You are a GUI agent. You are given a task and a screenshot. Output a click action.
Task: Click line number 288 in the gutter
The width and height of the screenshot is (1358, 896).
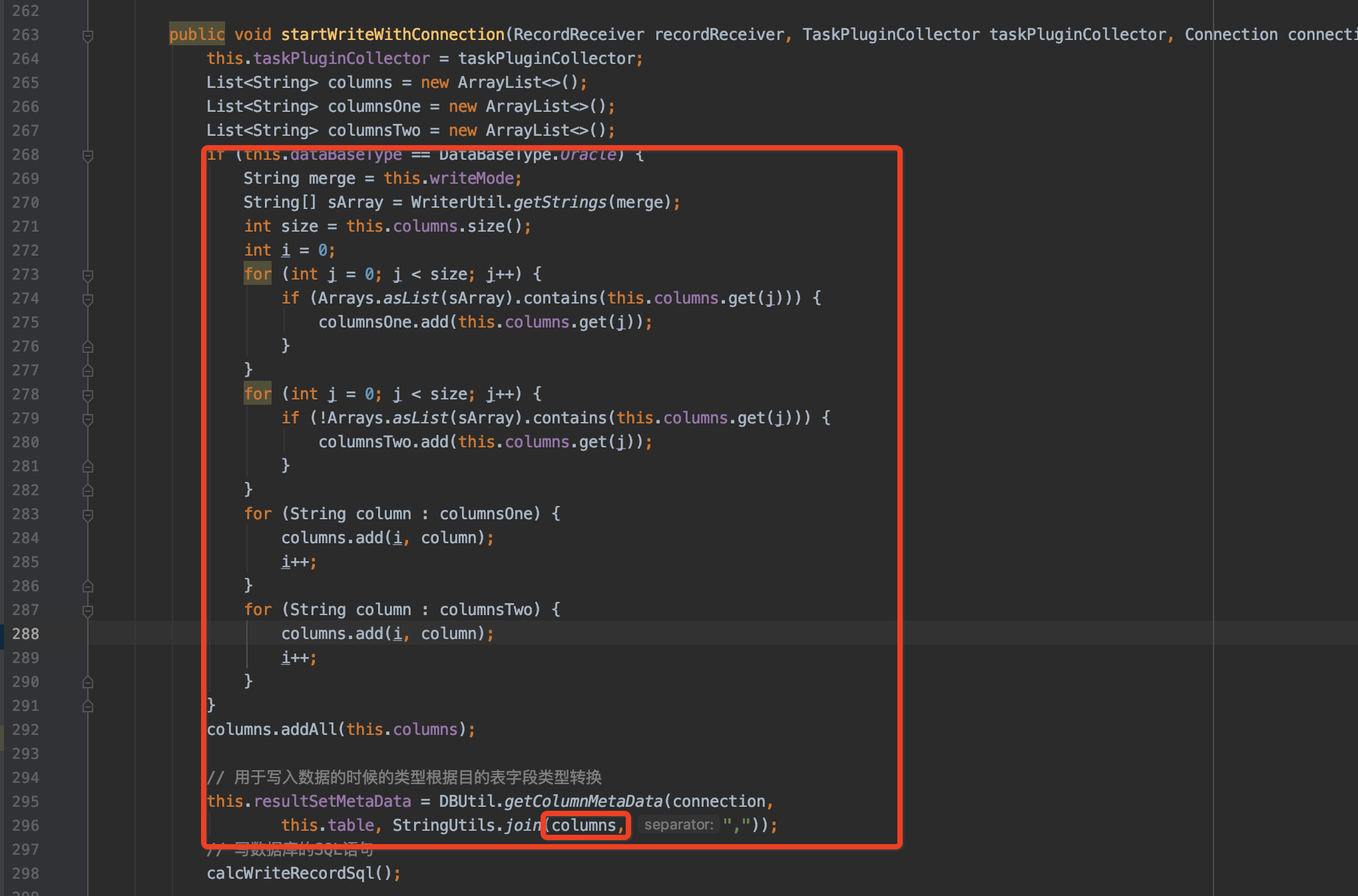point(25,634)
